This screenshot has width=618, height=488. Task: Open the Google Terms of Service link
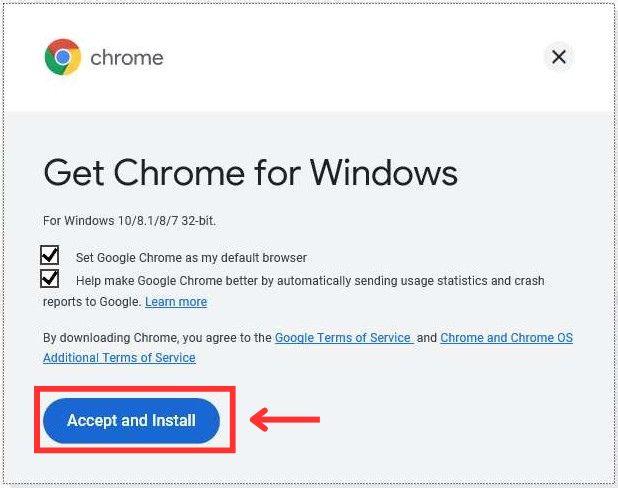343,338
